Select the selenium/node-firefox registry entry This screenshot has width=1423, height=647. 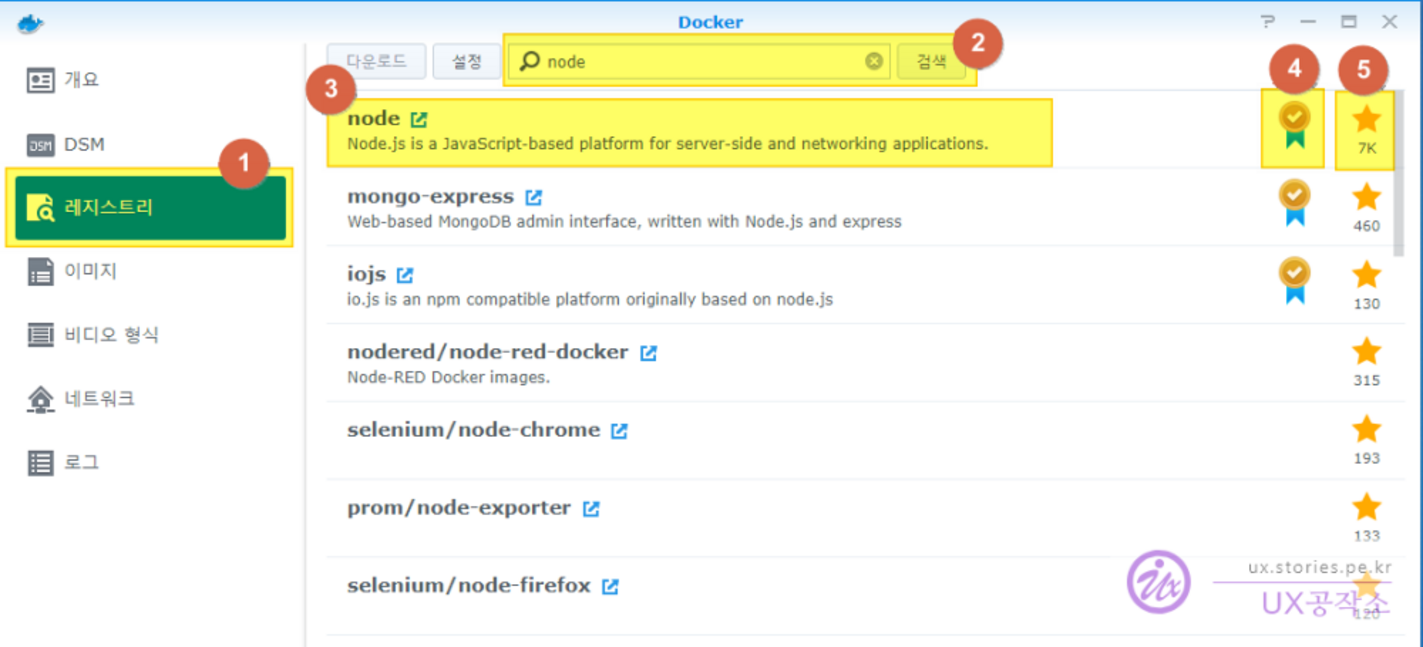[x=468, y=586]
